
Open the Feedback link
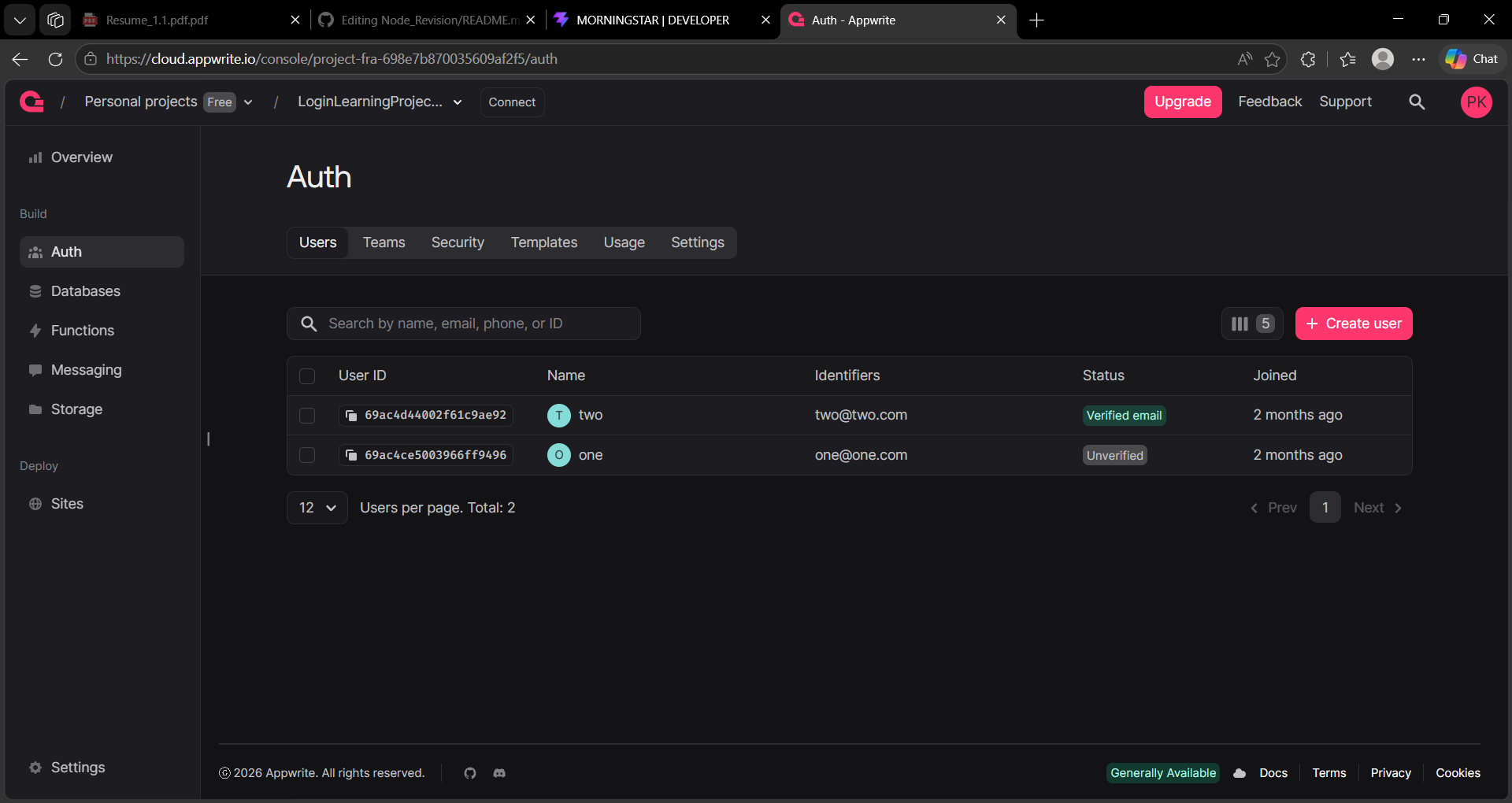(1269, 102)
